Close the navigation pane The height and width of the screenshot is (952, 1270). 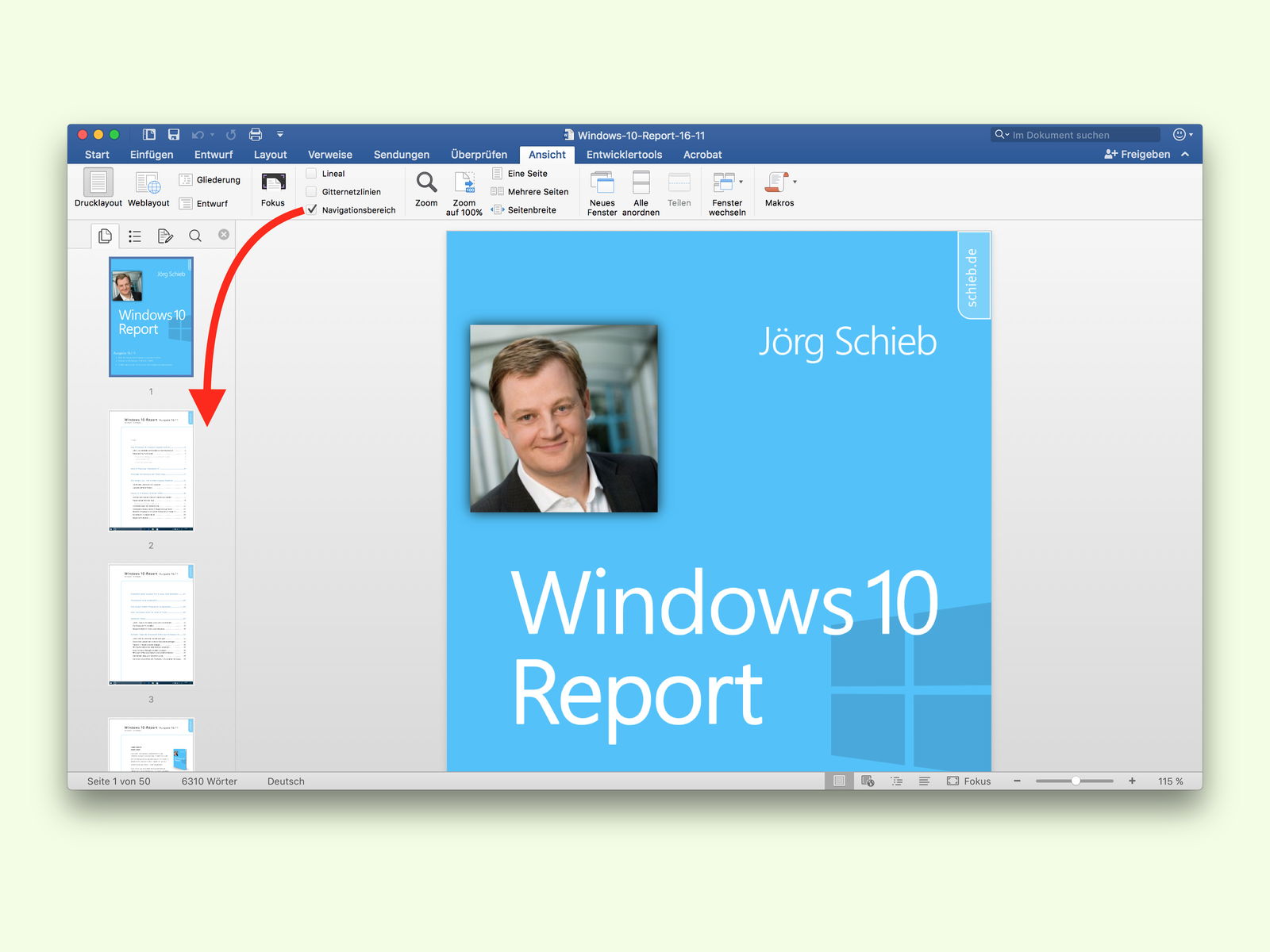click(224, 235)
